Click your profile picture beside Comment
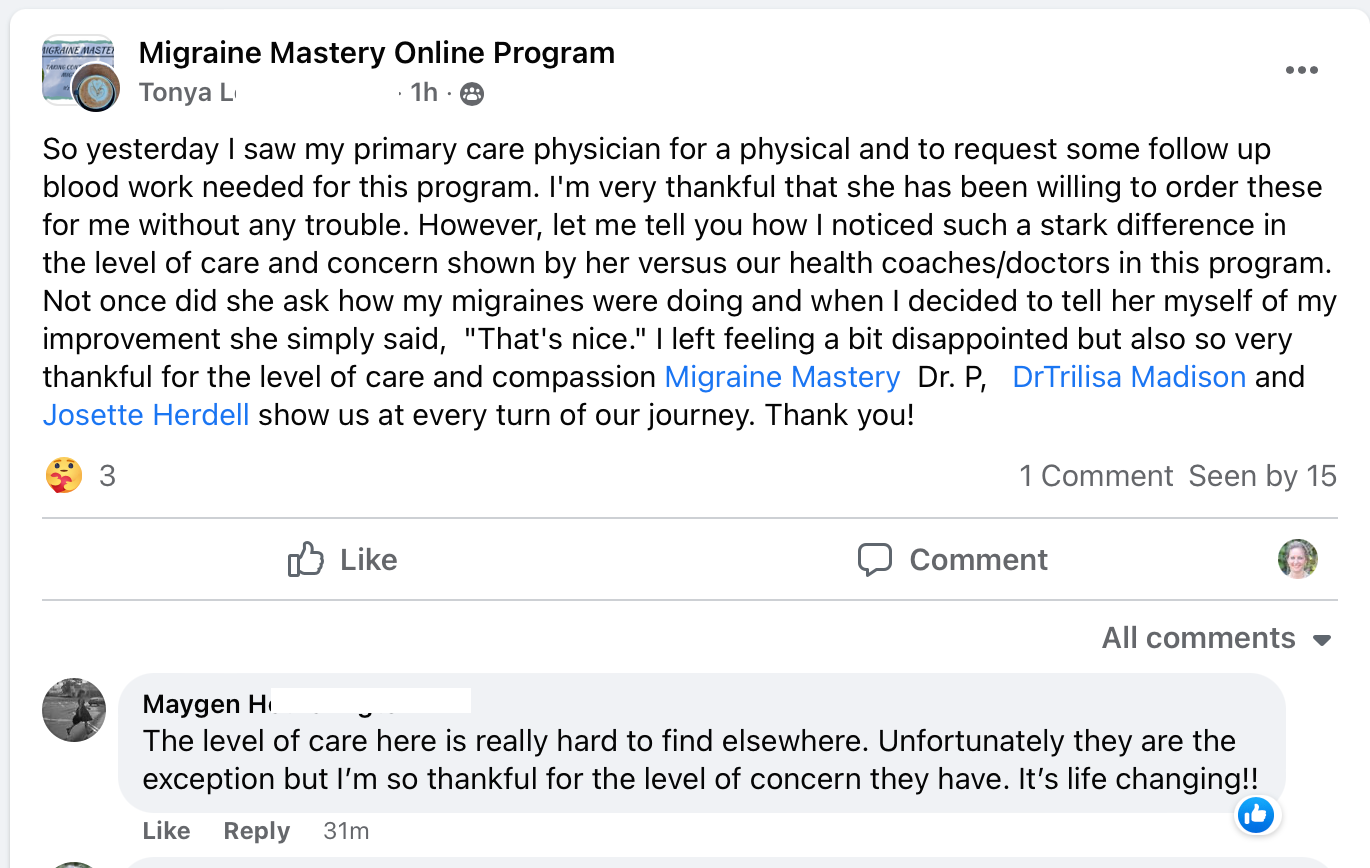 (x=1298, y=559)
